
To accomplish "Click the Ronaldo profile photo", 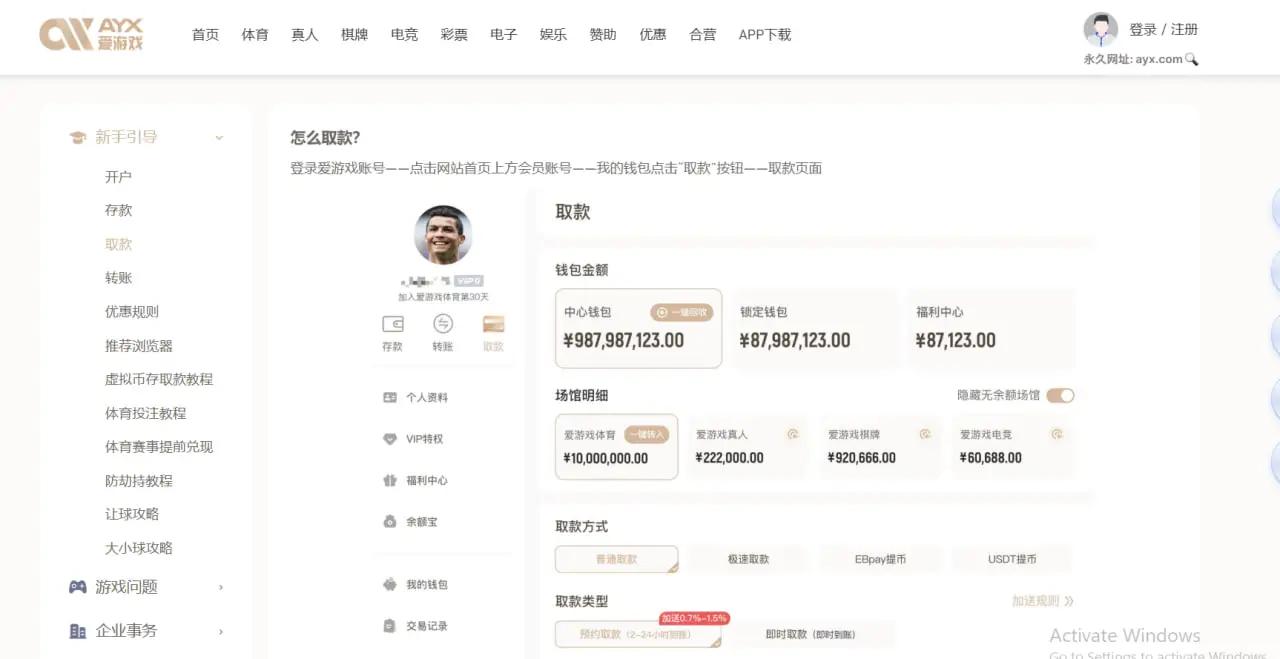I will (x=443, y=237).
